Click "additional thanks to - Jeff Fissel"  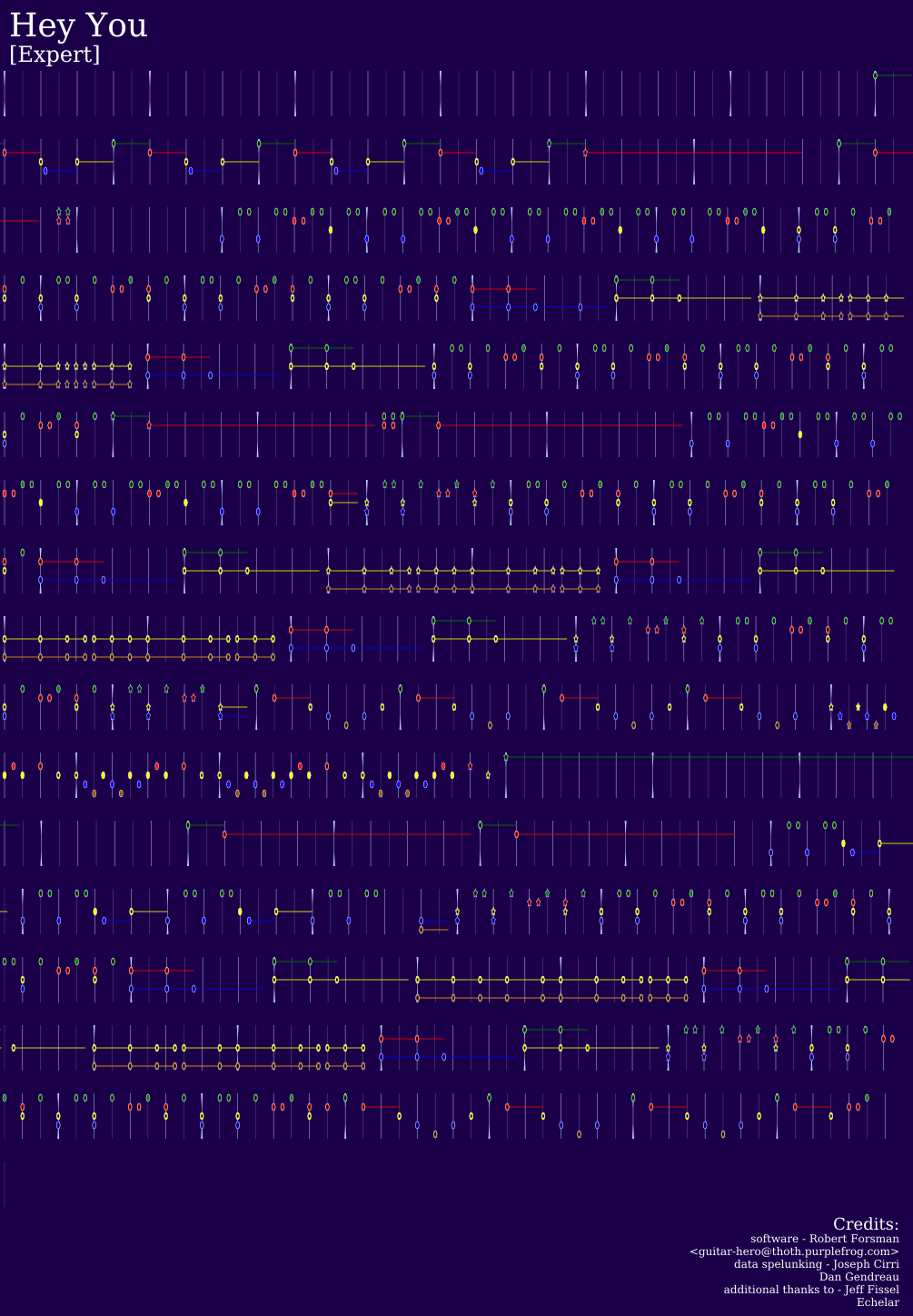click(x=811, y=1290)
